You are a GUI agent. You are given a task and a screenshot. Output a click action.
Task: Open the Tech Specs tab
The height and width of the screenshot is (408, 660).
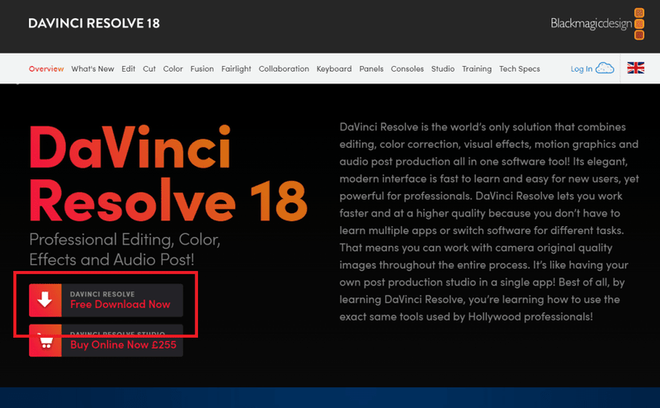(x=519, y=69)
